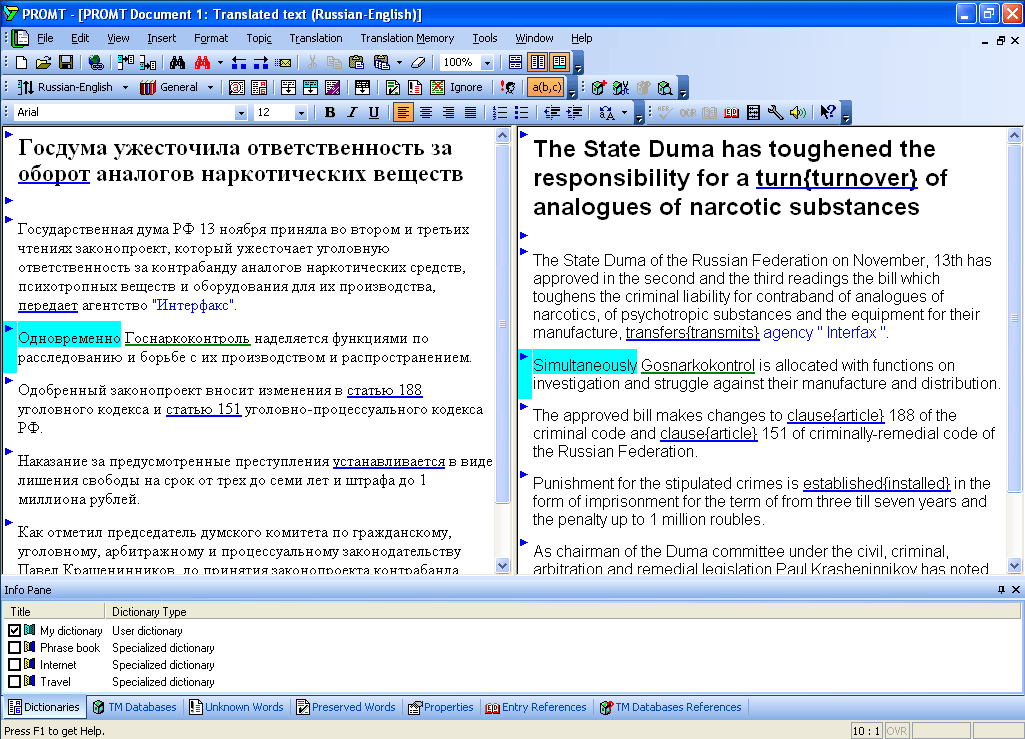This screenshot has height=739, width=1025.
Task: Click the exclamation mark with face icon
Action: 507,88
